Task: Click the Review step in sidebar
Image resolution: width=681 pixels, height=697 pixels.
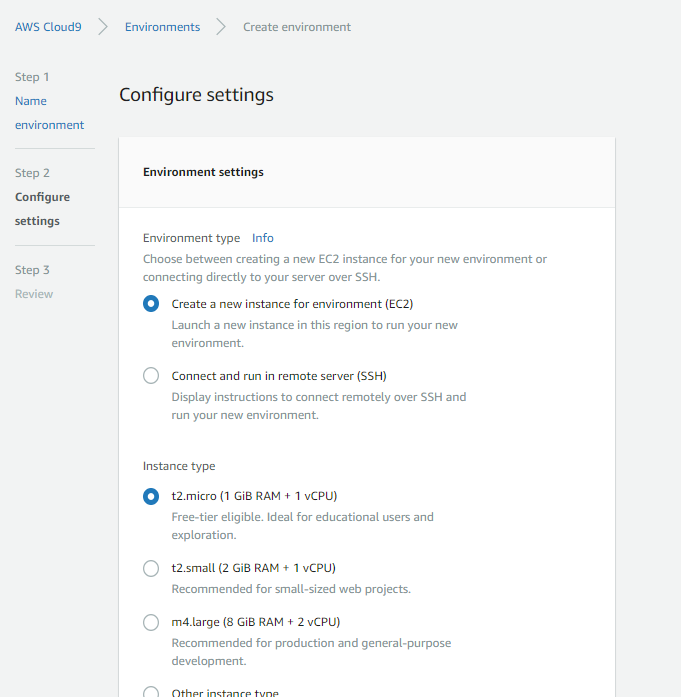Action: pyautogui.click(x=34, y=294)
